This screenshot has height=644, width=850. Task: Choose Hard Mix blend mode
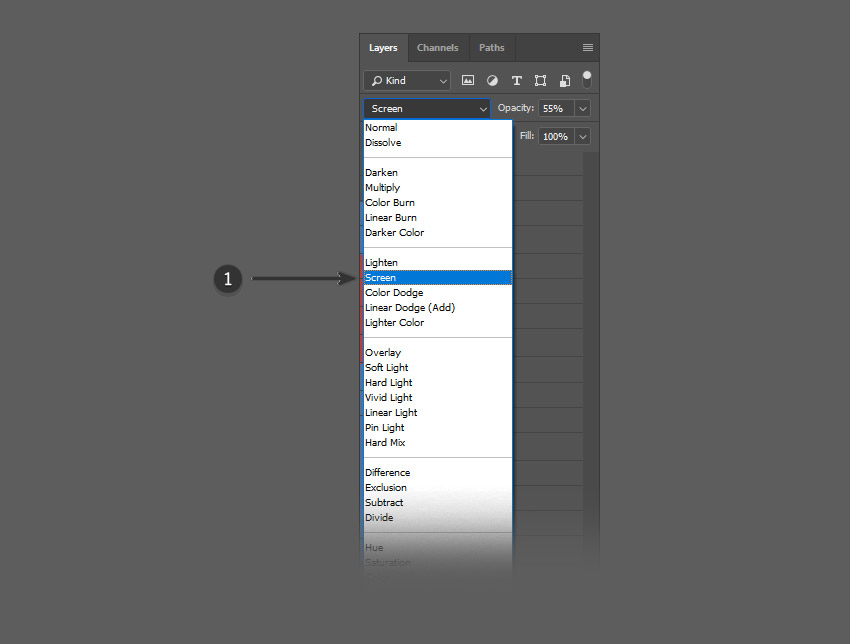point(438,442)
